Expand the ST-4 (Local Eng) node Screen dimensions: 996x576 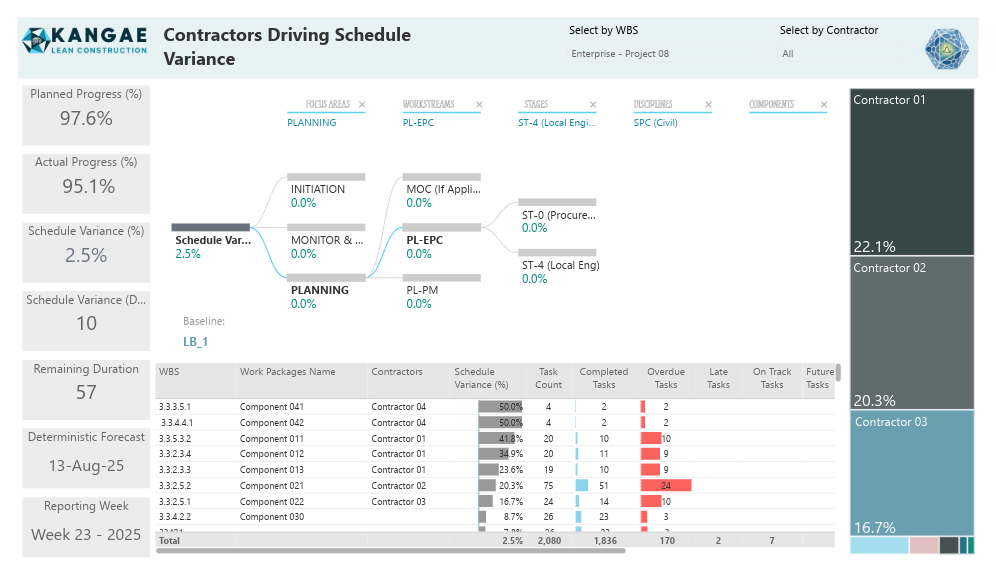pyautogui.click(x=560, y=266)
